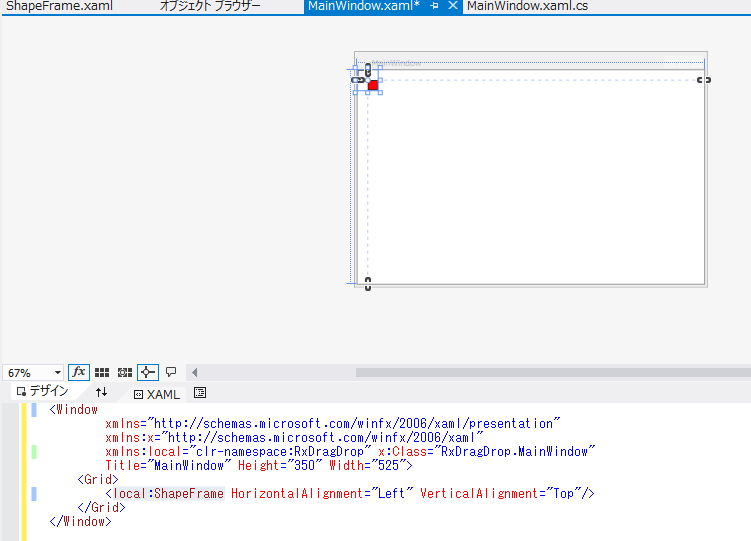Click the local:ShapeFrame tag in XAML code
The image size is (751, 541).
click(x=169, y=494)
